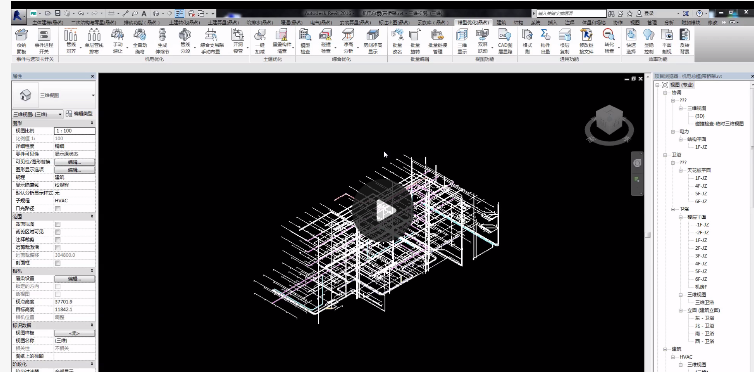
Task: Click the Save icon in quick access toolbar
Action: click(58, 13)
